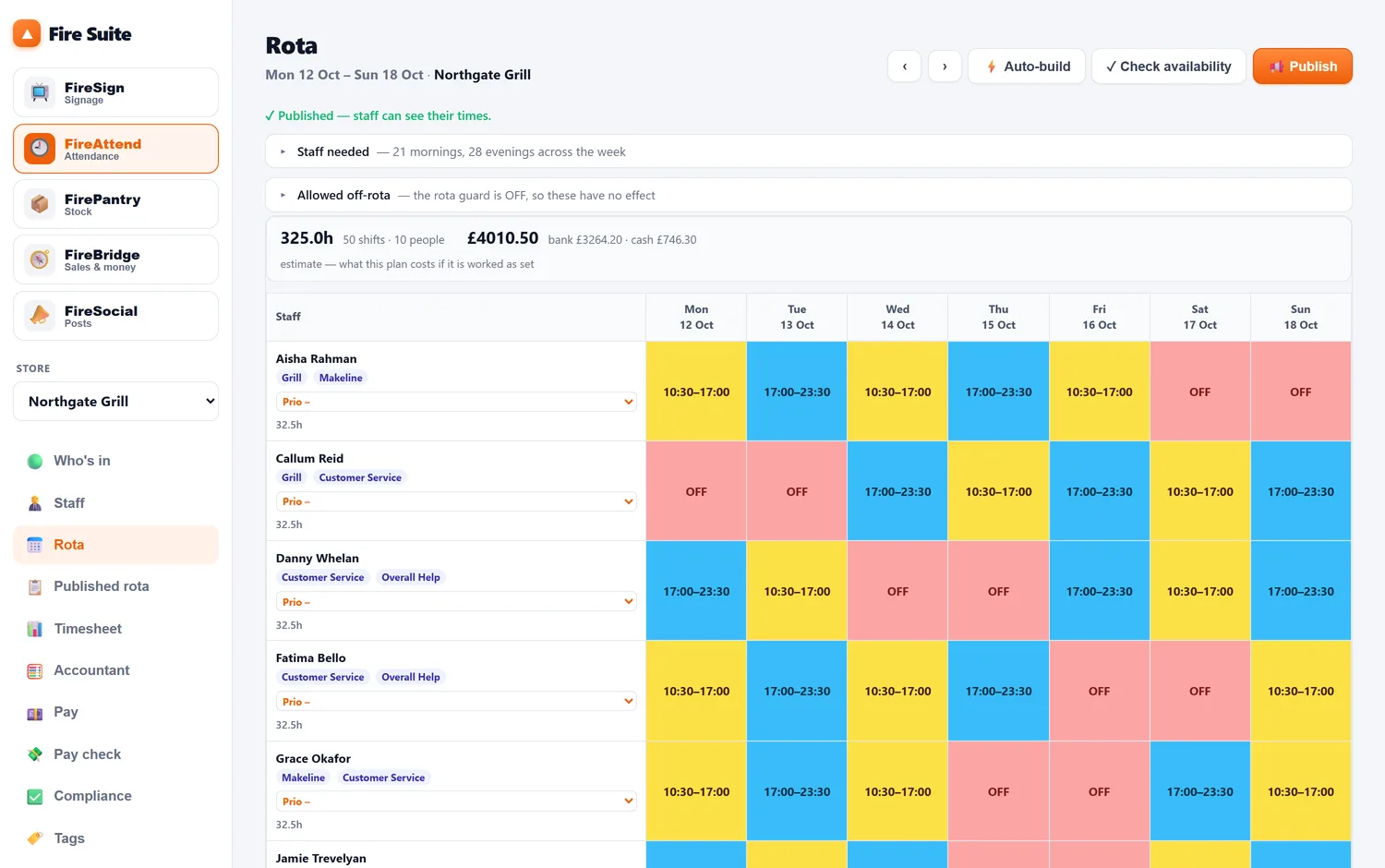Viewport: 1385px width, 868px height.
Task: Click the Accountant ledger icon
Action: [x=35, y=670]
